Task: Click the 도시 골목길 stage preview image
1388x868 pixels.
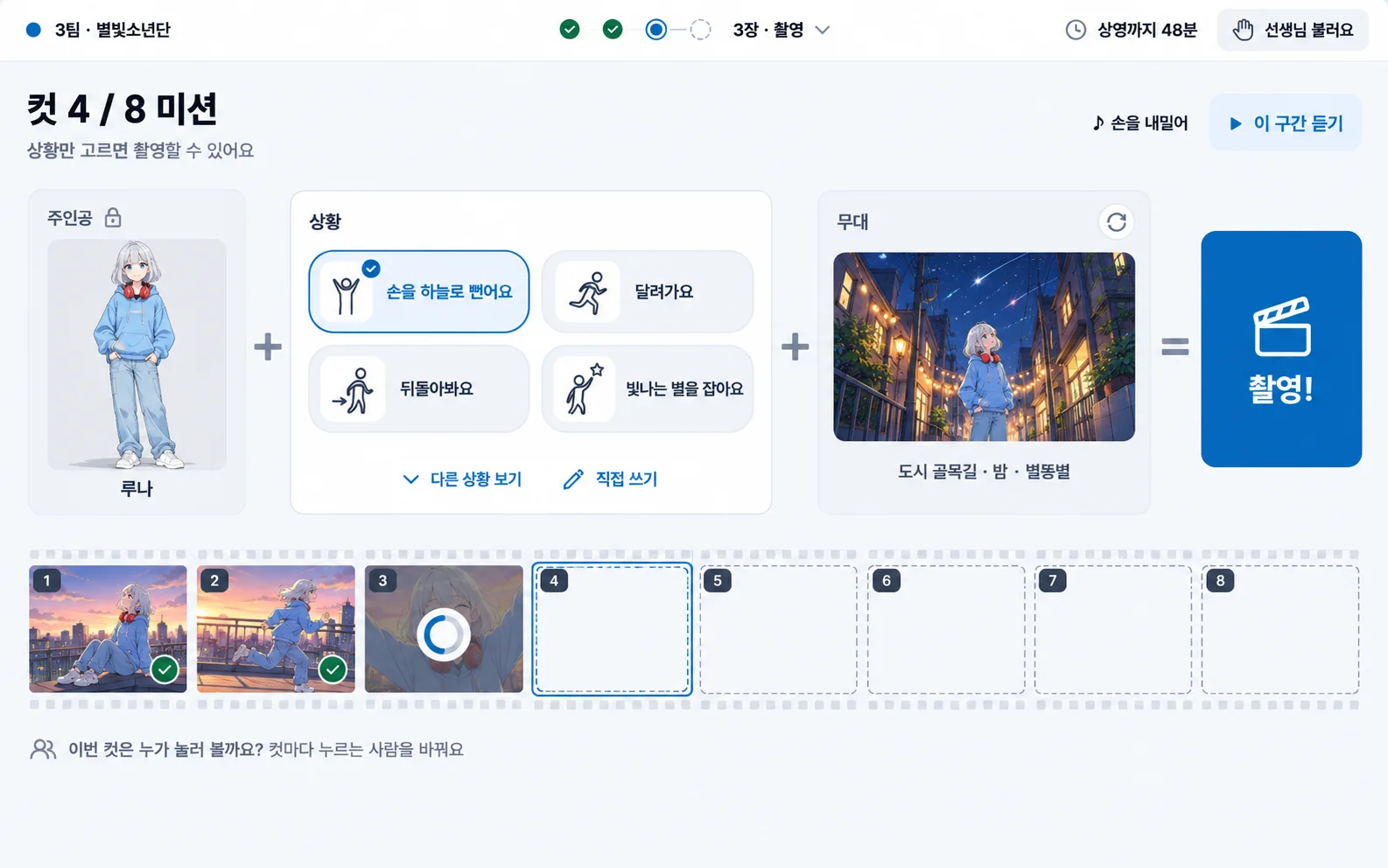Action: (x=984, y=346)
